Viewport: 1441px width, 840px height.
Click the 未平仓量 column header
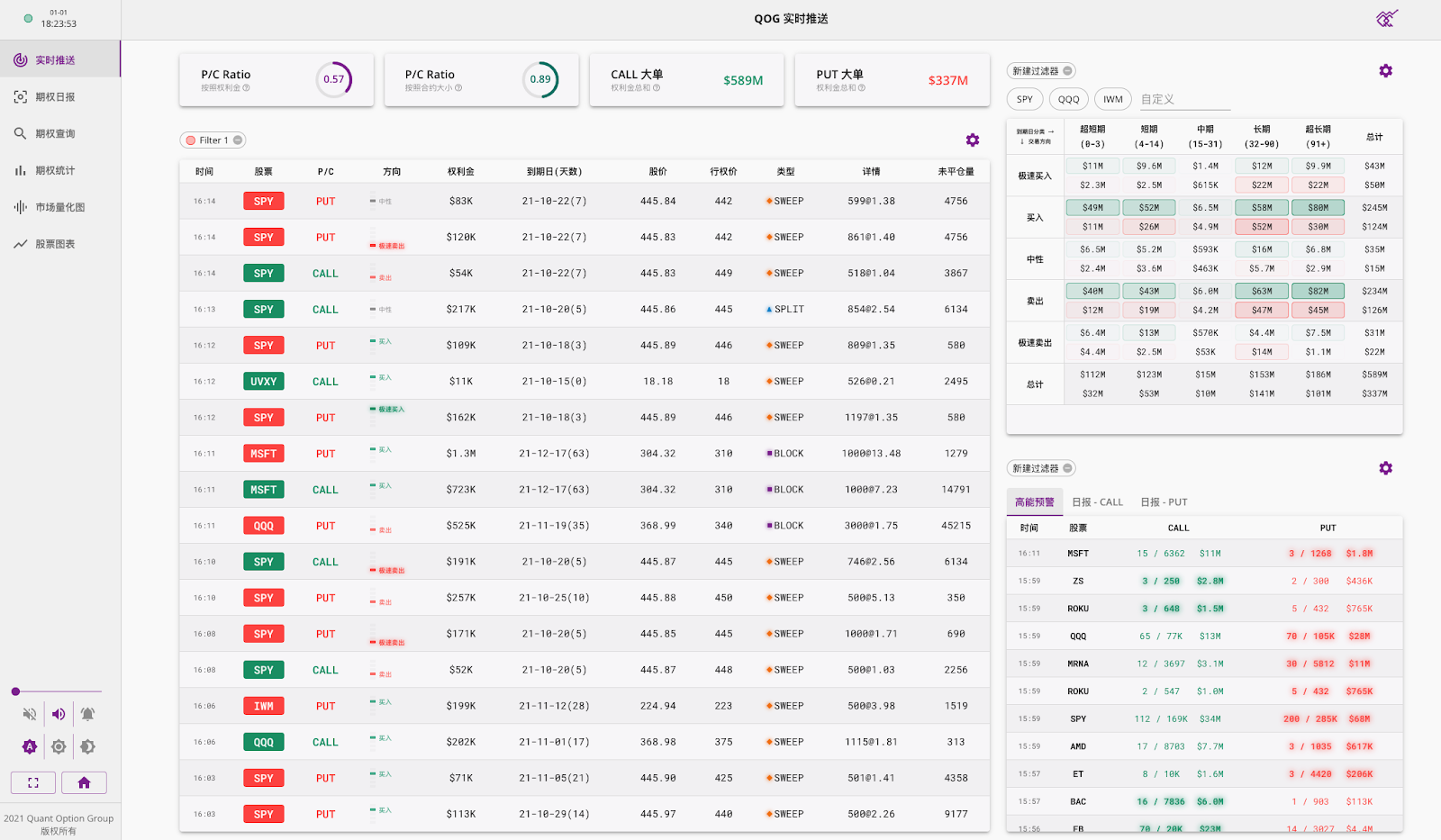click(x=956, y=171)
